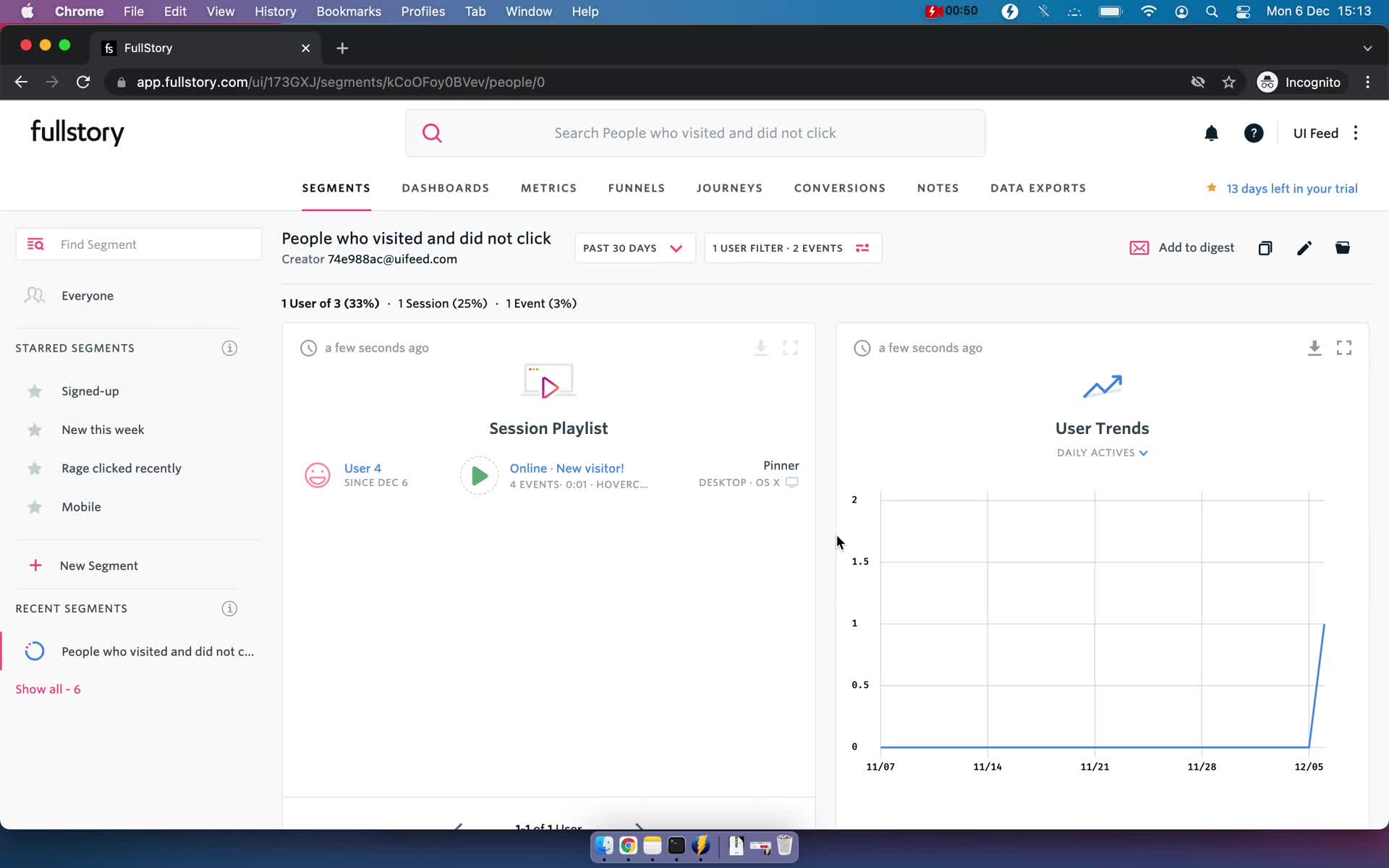The height and width of the screenshot is (868, 1389).
Task: Select the DASHBOARDS tab
Action: click(x=444, y=188)
